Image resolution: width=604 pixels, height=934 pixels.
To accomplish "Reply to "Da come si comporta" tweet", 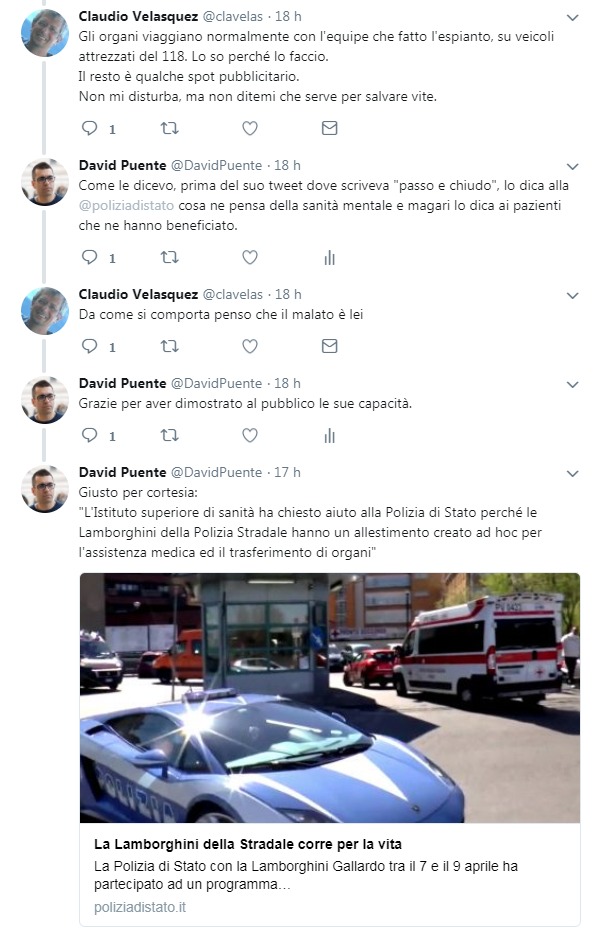I will (89, 346).
